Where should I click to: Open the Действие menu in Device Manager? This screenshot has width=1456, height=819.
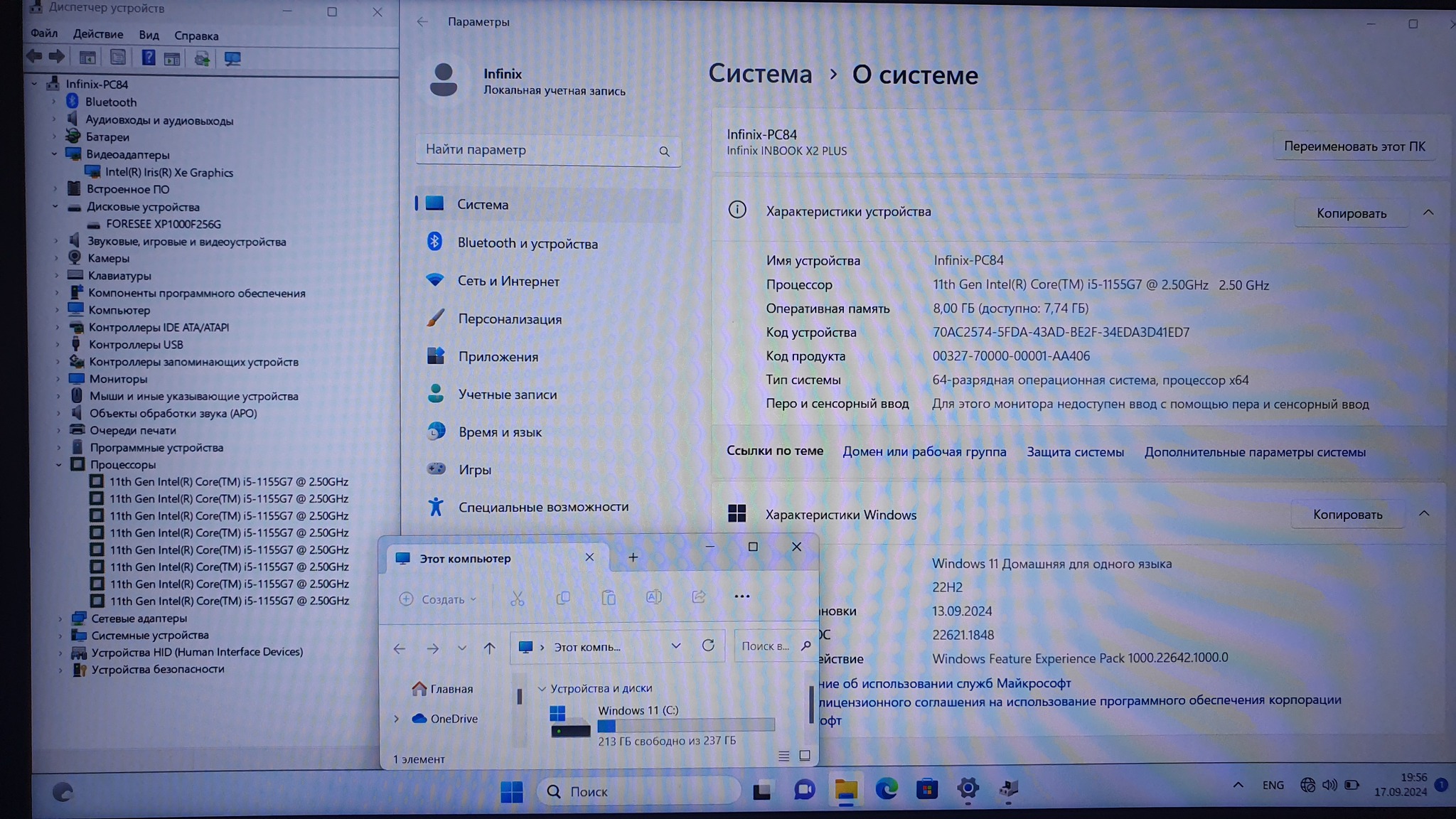click(97, 34)
